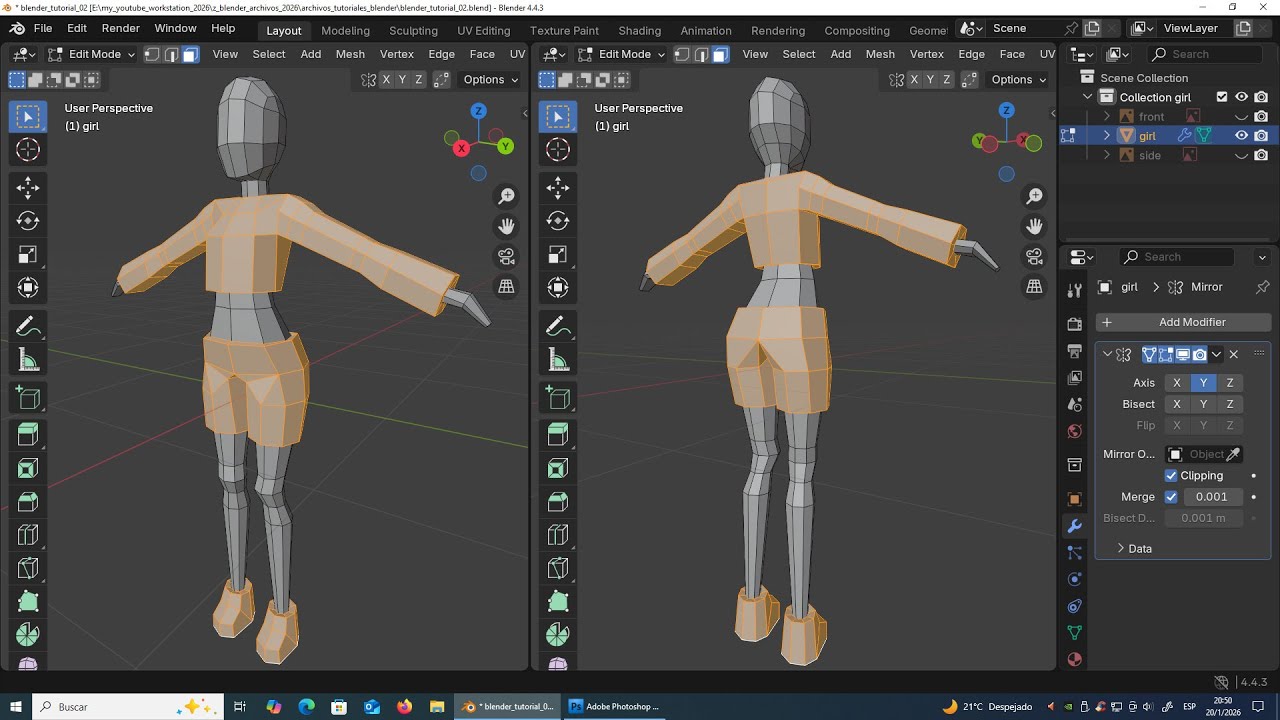Select the Rotate tool in left viewport

click(x=28, y=221)
